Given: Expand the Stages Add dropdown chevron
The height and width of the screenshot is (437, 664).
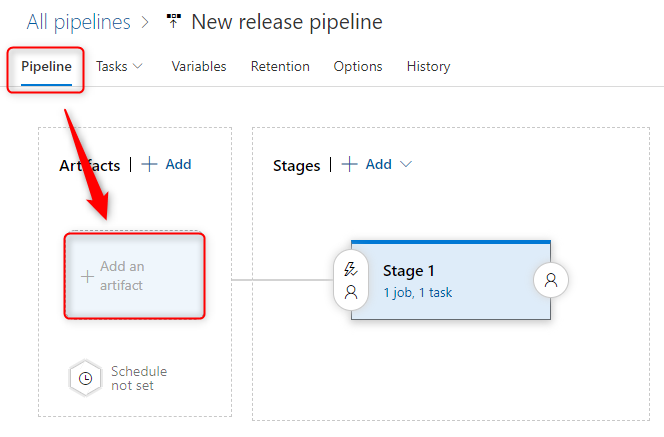Looking at the screenshot, I should pyautogui.click(x=406, y=165).
